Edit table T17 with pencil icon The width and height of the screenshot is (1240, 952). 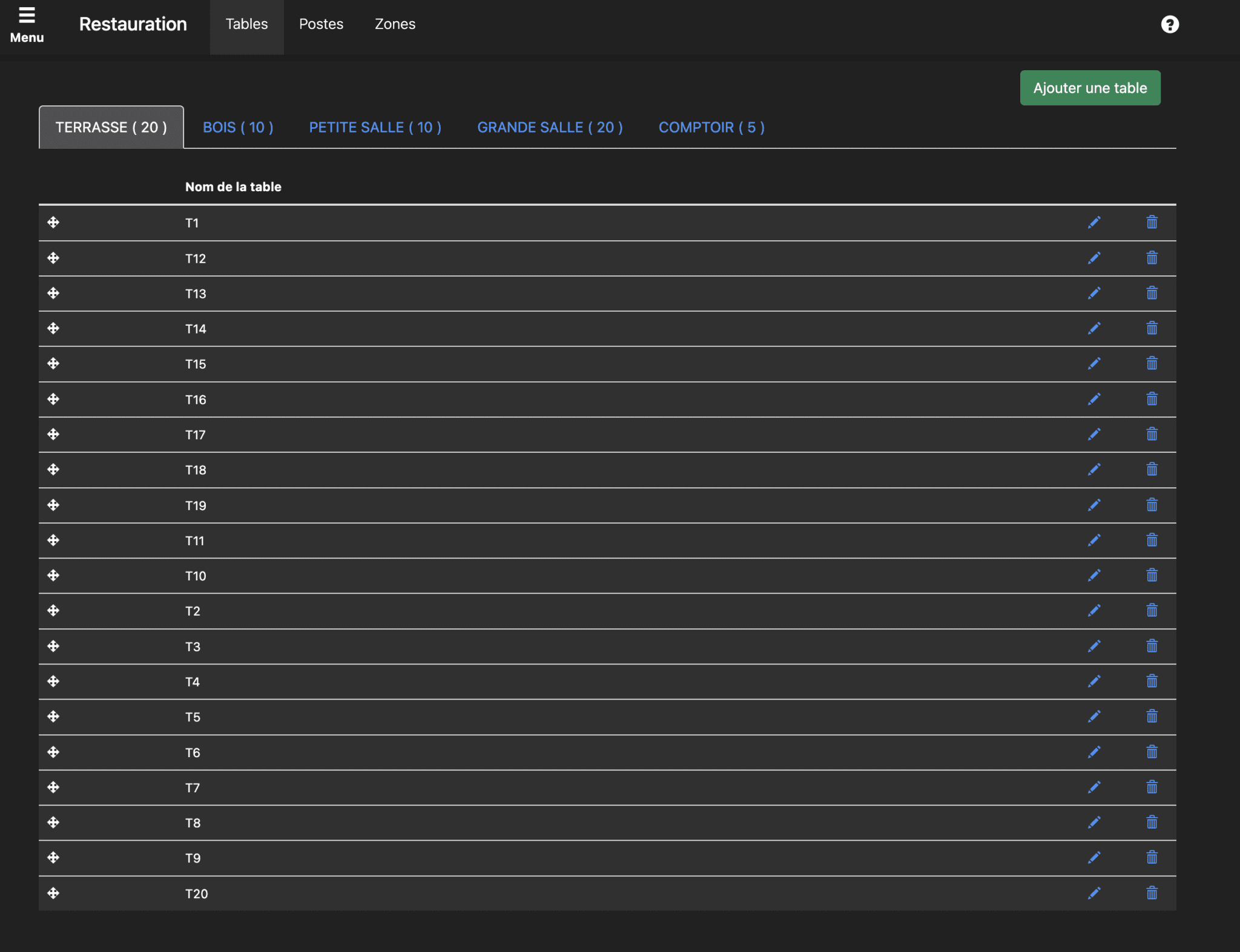point(1094,435)
